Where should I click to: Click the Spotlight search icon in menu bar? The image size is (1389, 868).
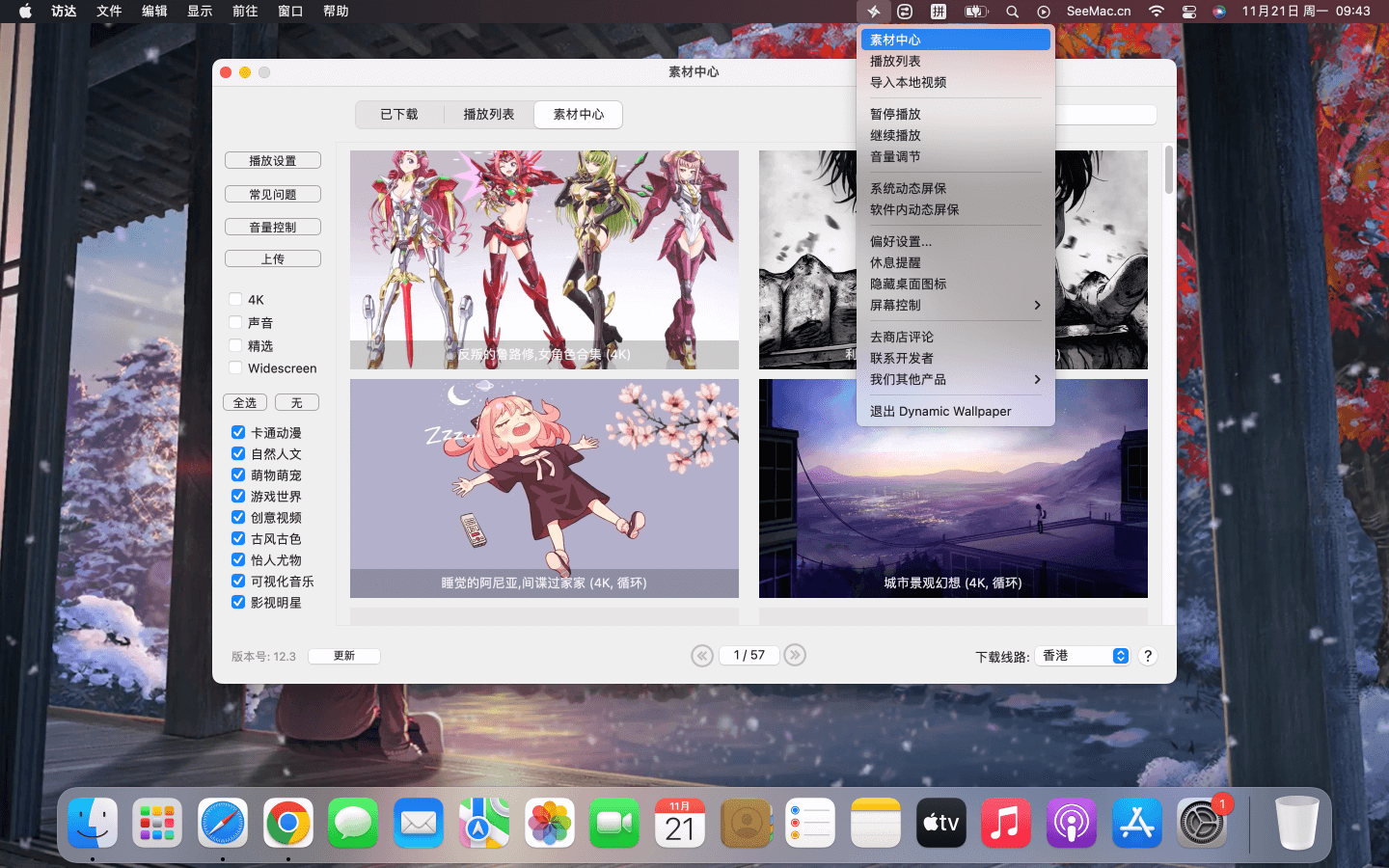1012,12
